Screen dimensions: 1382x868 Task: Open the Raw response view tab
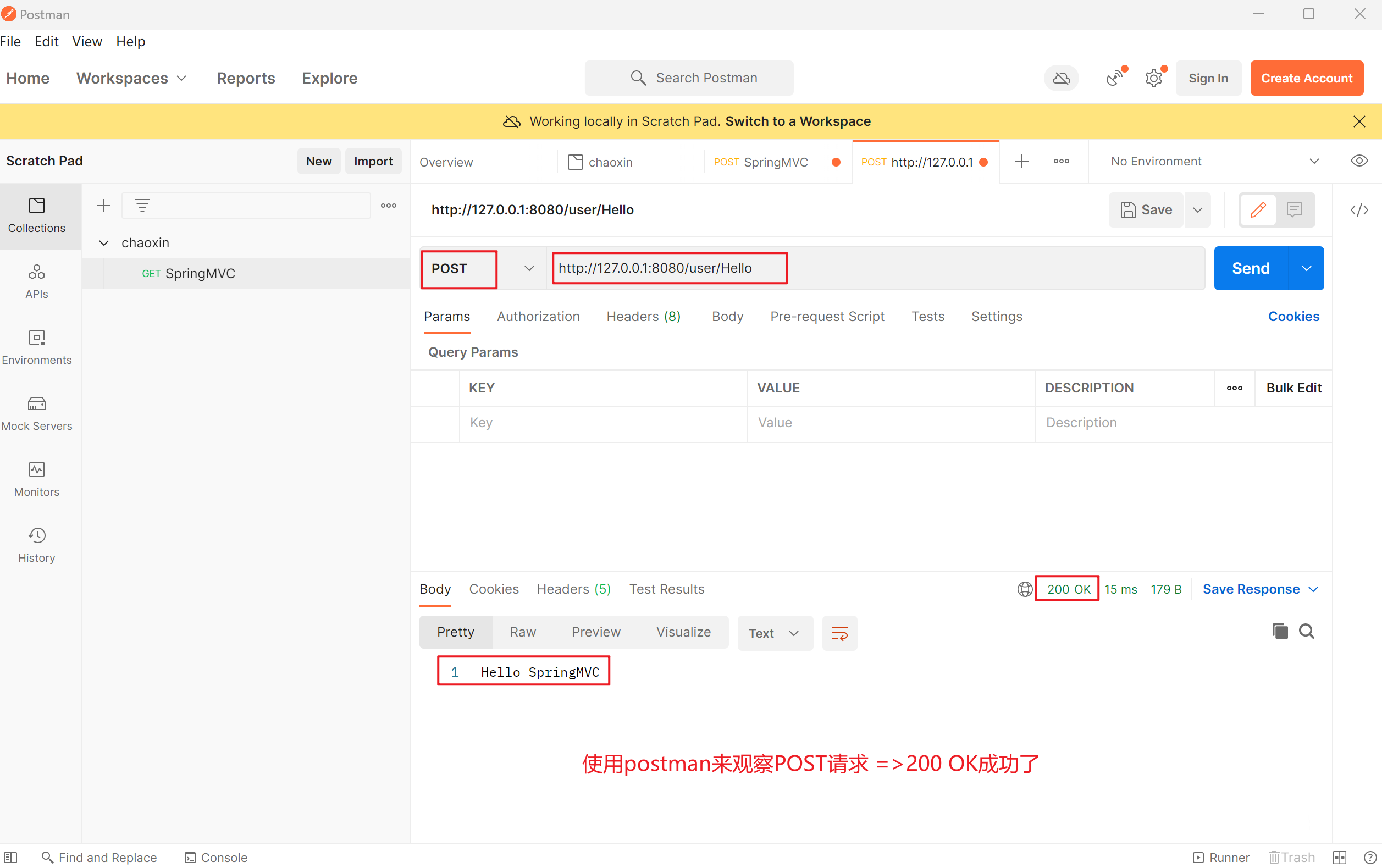pos(522,632)
